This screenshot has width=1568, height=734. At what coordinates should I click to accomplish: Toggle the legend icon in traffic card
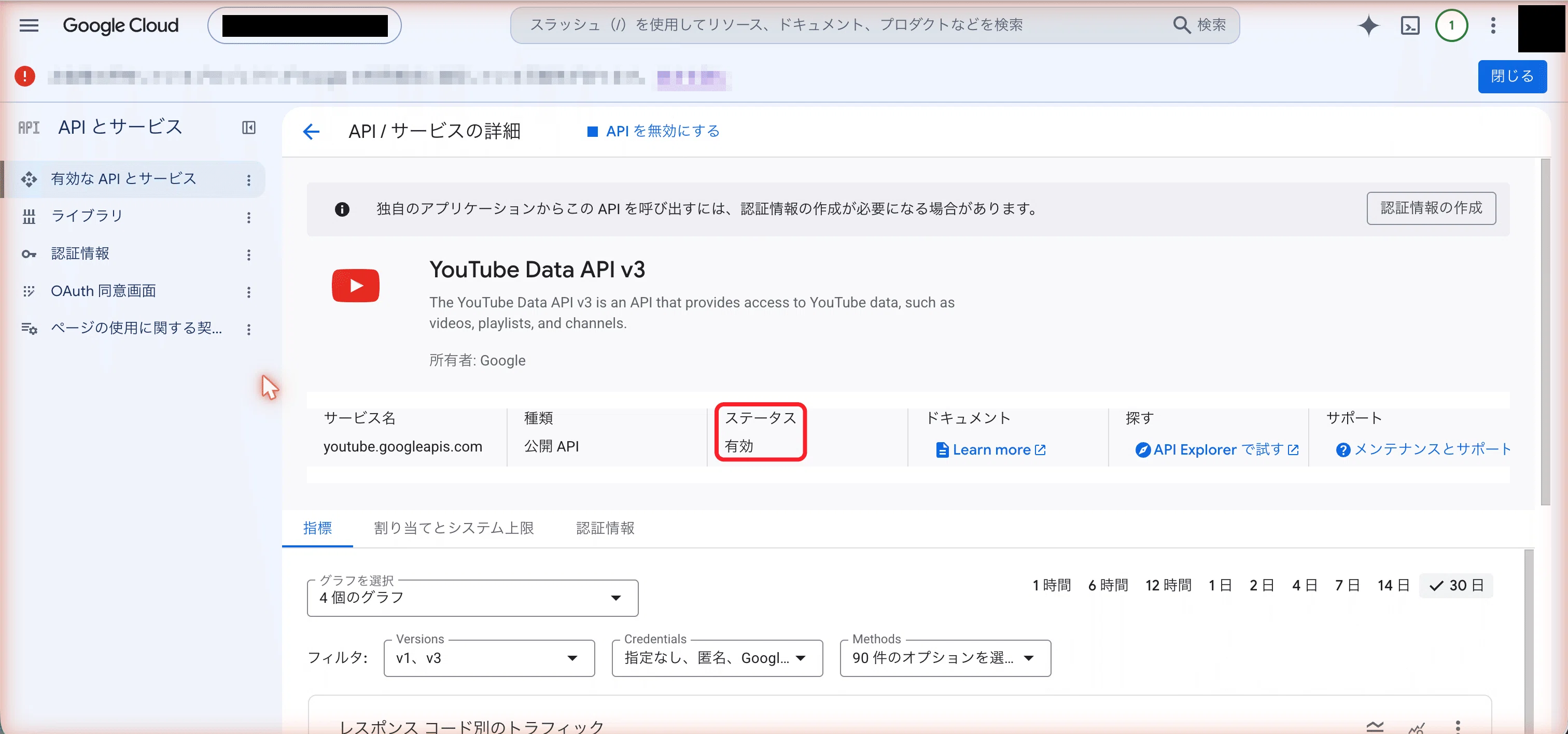(x=1375, y=726)
